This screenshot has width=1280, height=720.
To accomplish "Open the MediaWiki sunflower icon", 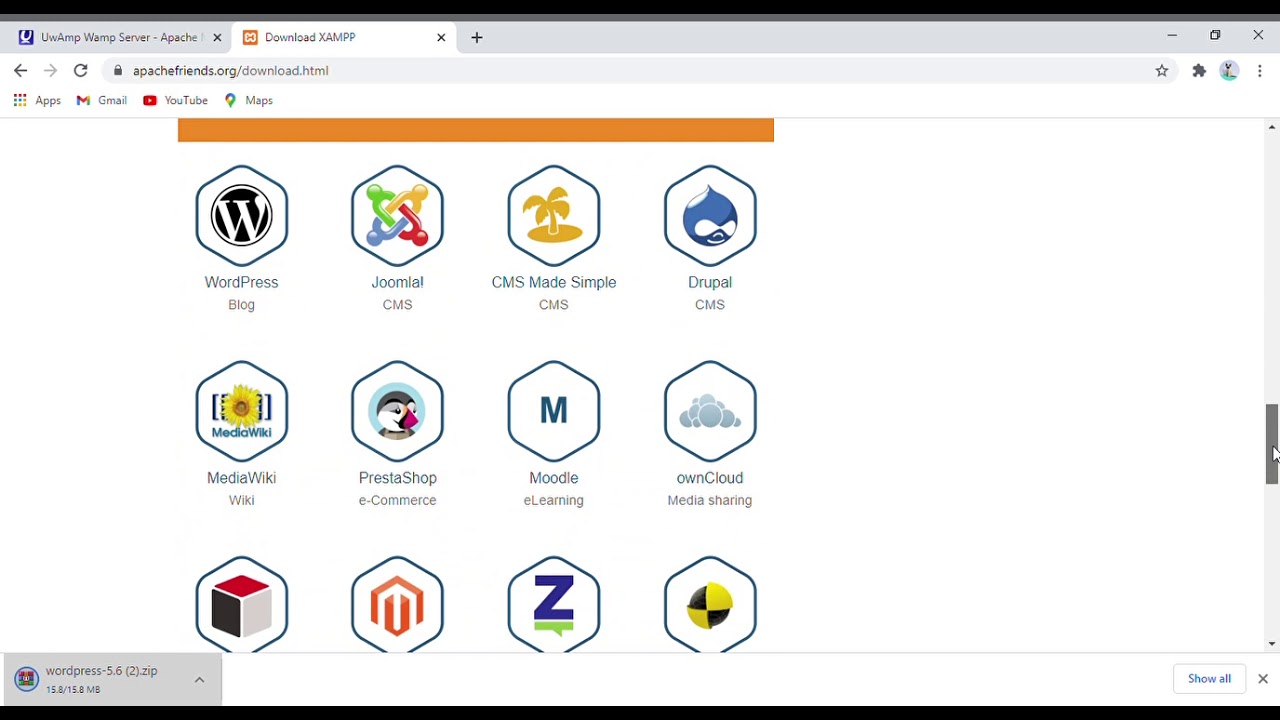I will click(x=241, y=412).
